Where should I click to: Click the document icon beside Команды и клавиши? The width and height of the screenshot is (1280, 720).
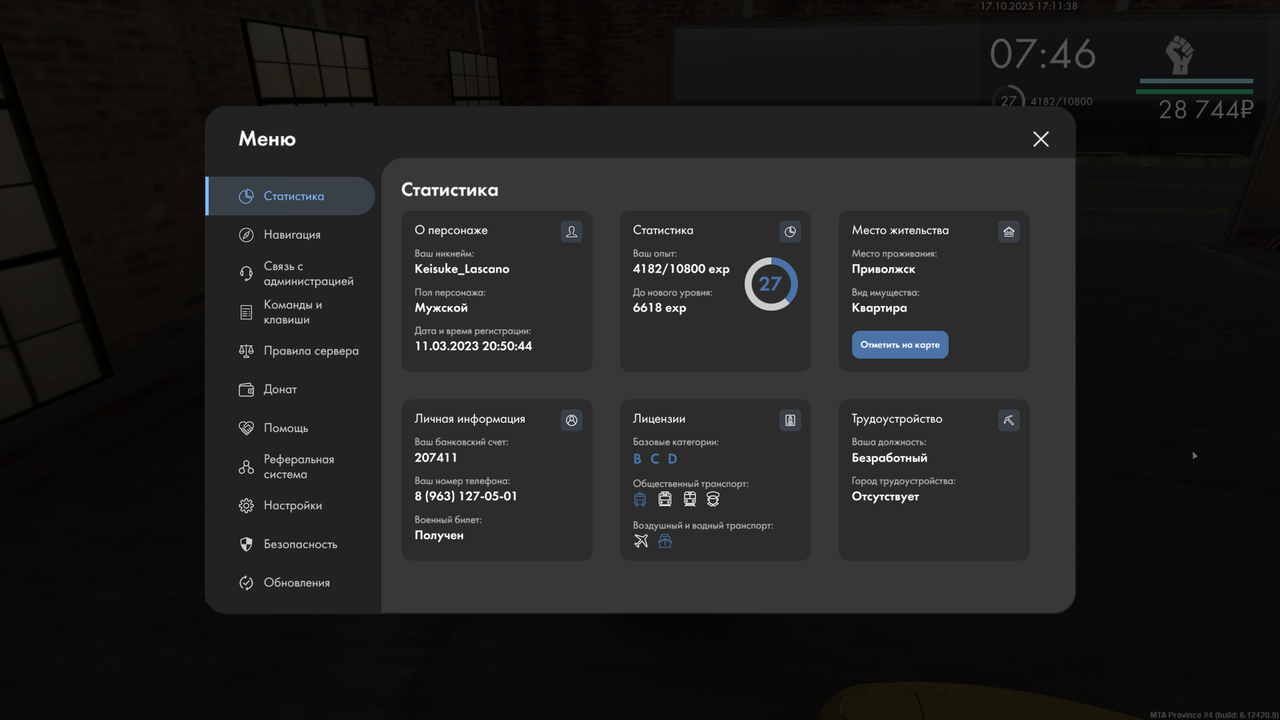coord(246,313)
